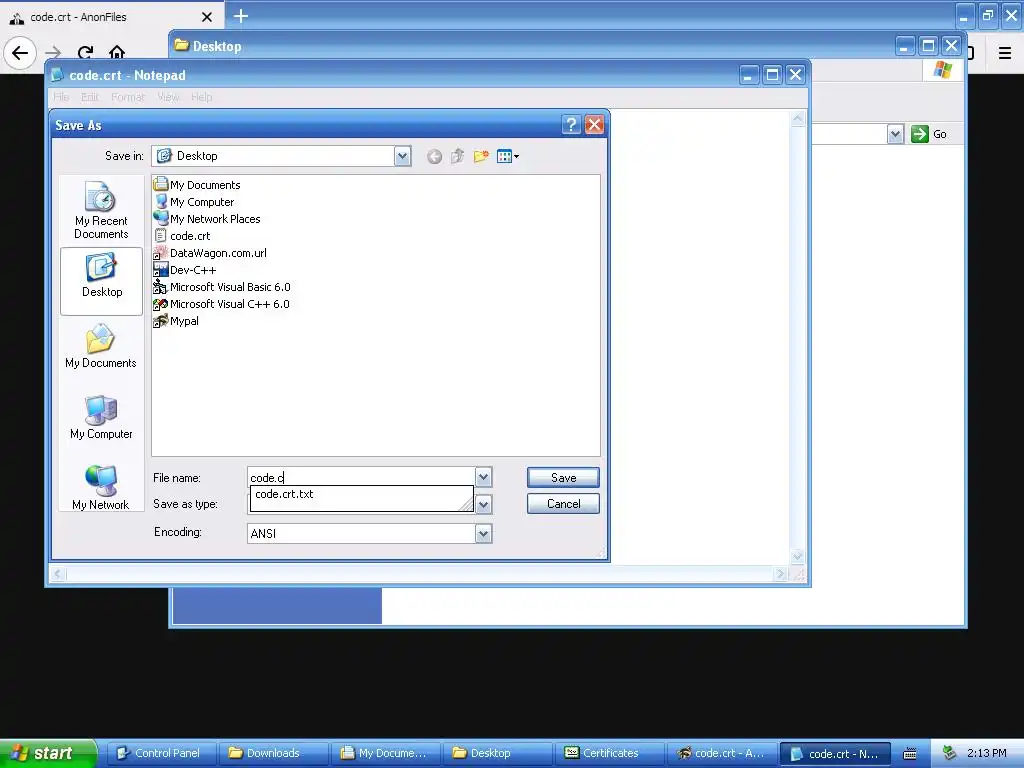Expand the Save as type dropdown

[x=483, y=504]
